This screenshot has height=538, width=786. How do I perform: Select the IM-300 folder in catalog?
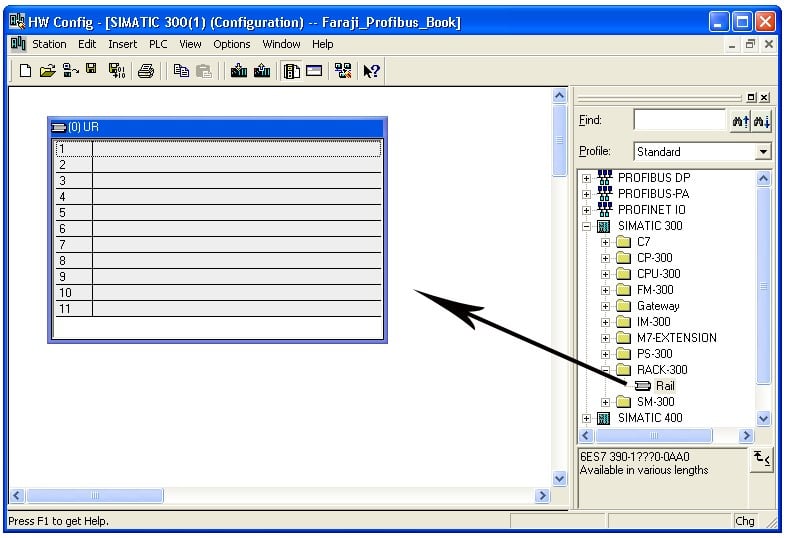coord(653,322)
